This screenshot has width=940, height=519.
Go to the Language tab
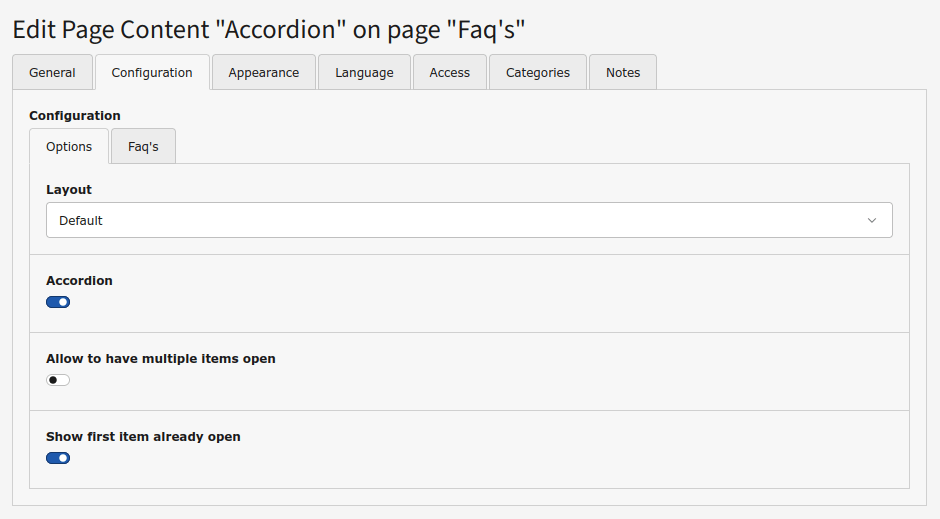point(364,72)
